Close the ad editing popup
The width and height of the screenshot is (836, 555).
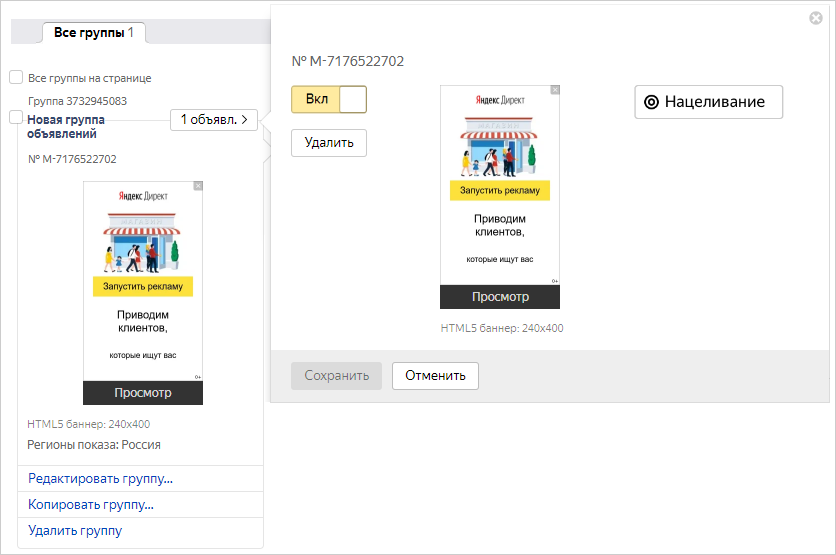[815, 17]
